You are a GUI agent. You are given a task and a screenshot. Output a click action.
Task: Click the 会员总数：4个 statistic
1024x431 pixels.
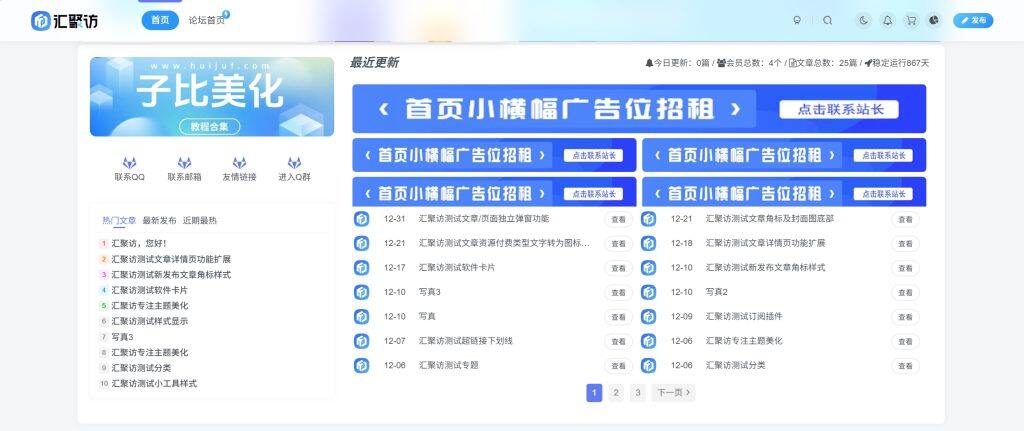click(749, 63)
